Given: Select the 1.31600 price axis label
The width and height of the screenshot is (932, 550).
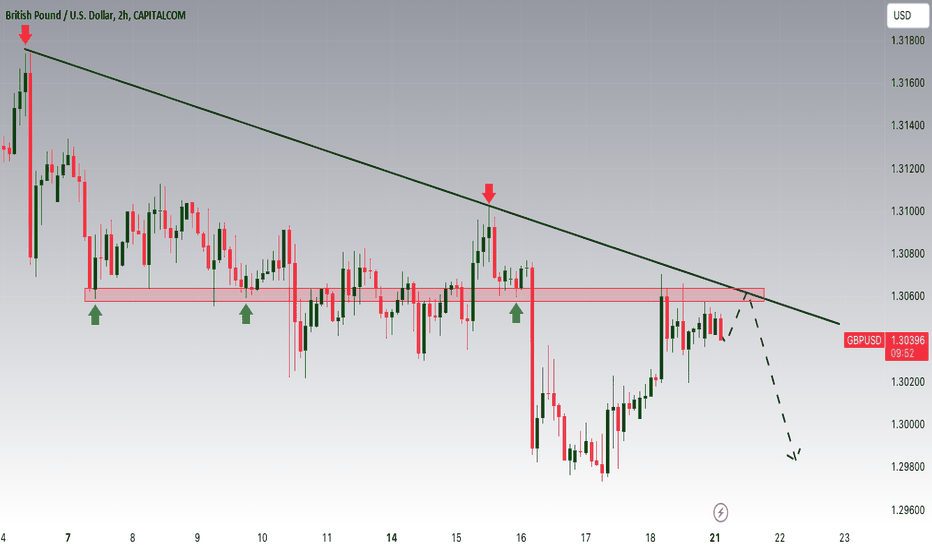Looking at the screenshot, I should click(x=908, y=83).
